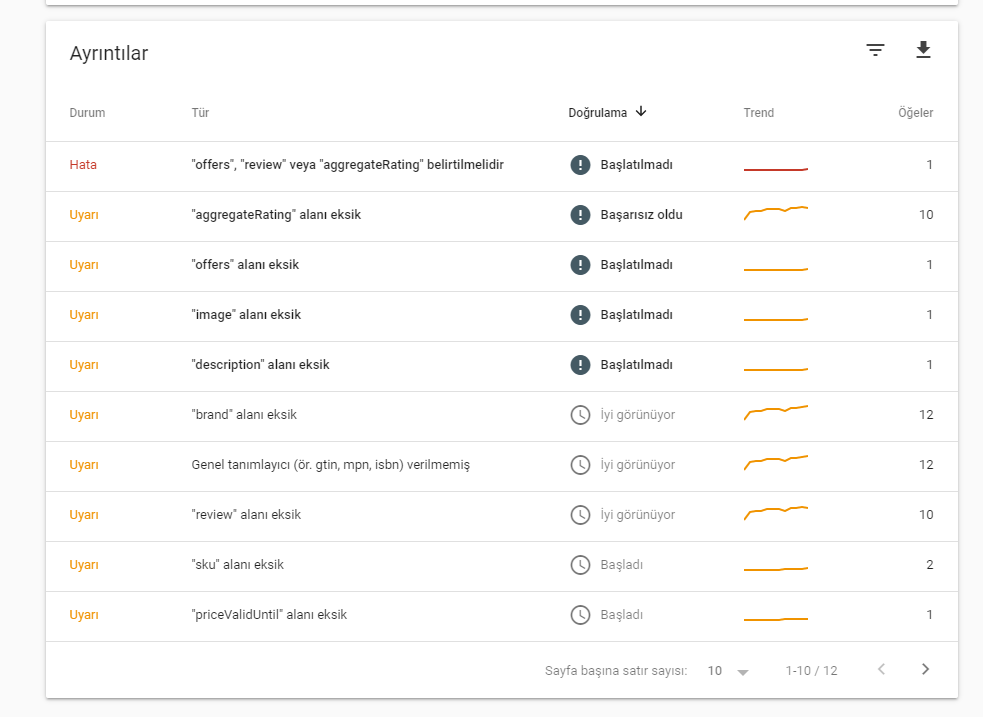Open the filter icon in Ayrıntılar
This screenshot has height=717, width=983.
(x=875, y=50)
